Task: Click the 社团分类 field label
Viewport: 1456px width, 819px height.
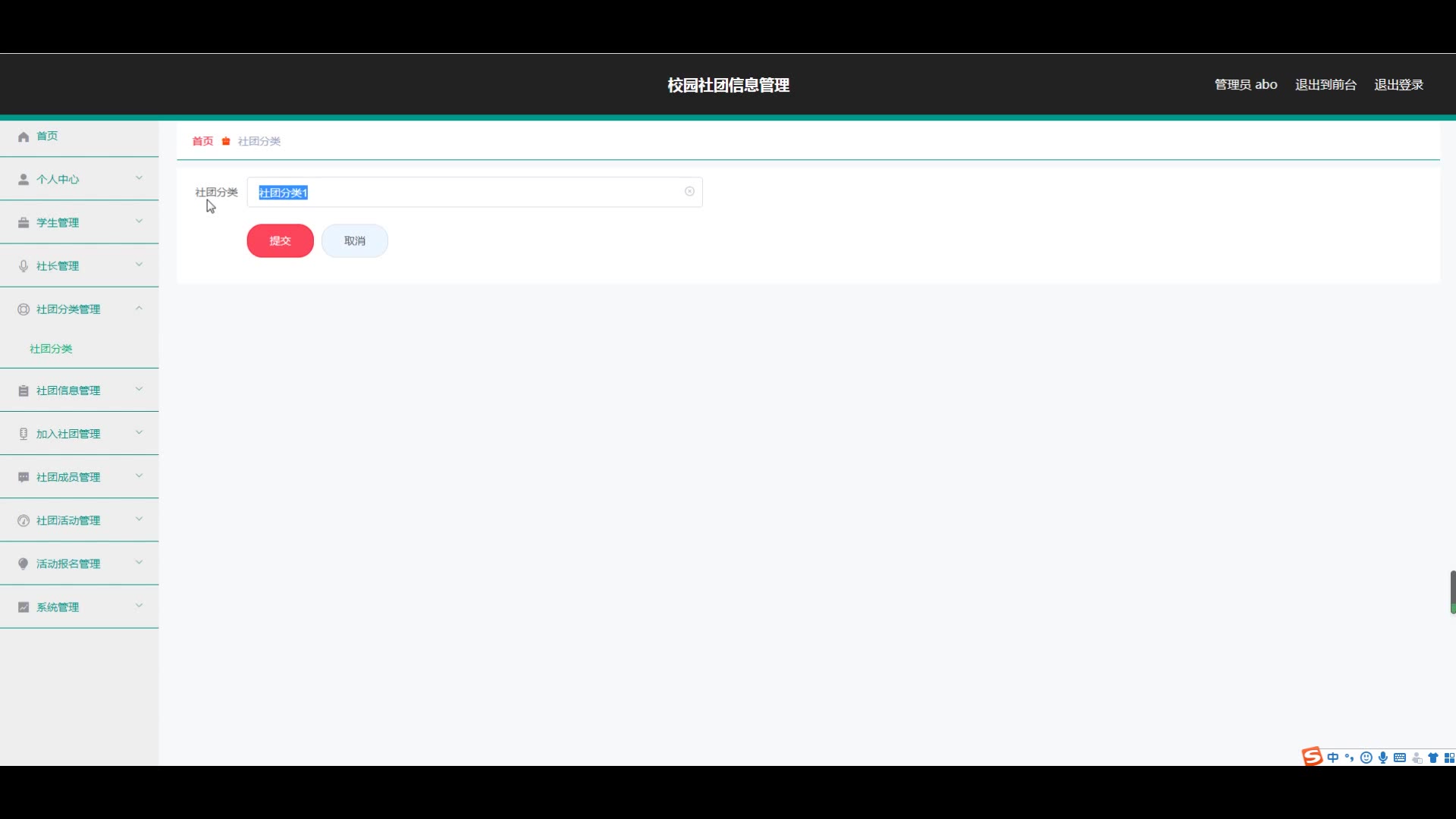Action: click(216, 192)
